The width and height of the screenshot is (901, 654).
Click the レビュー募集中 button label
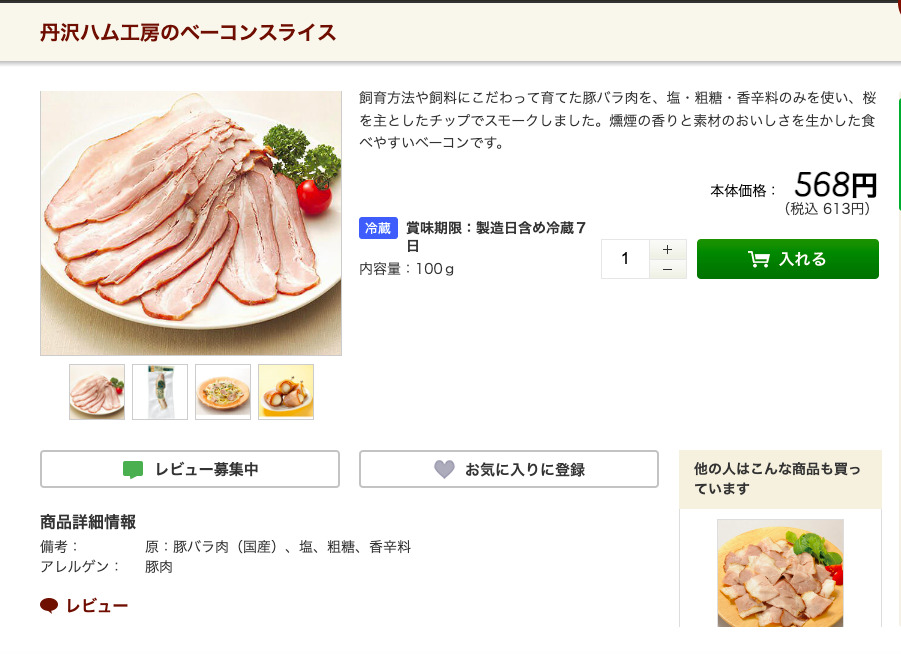pyautogui.click(x=207, y=469)
